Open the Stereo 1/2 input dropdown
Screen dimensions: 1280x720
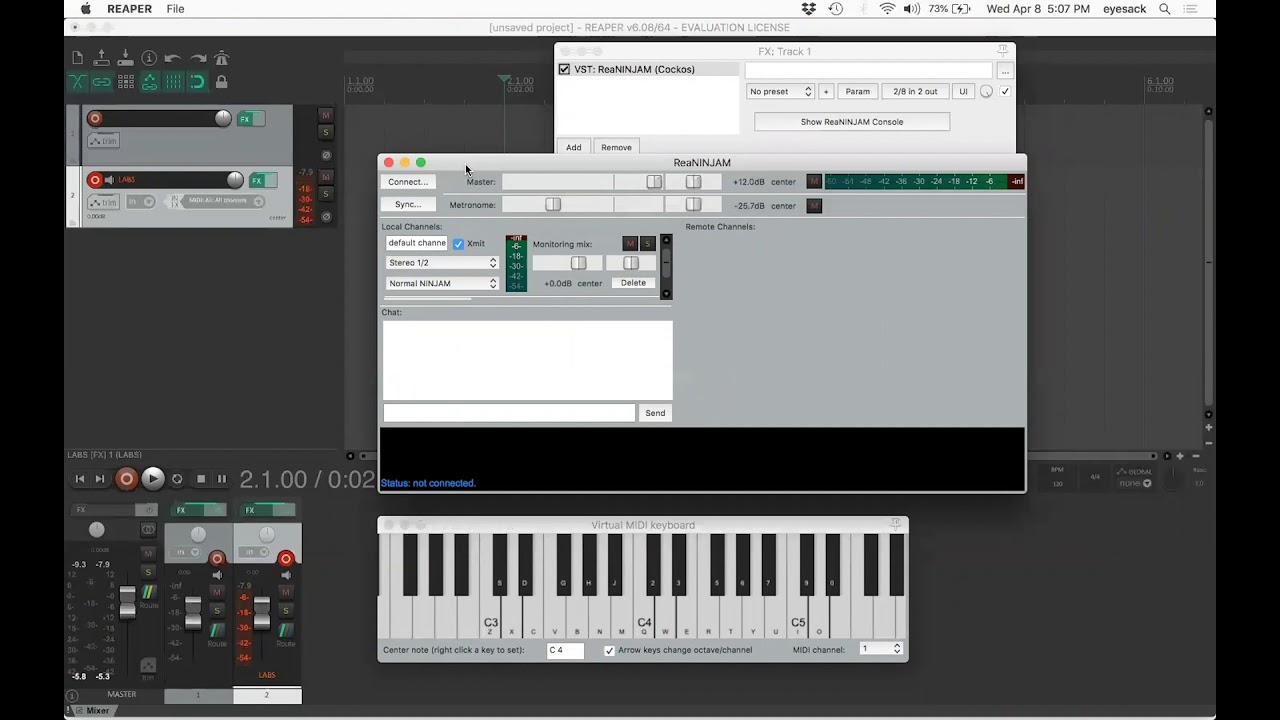point(442,263)
